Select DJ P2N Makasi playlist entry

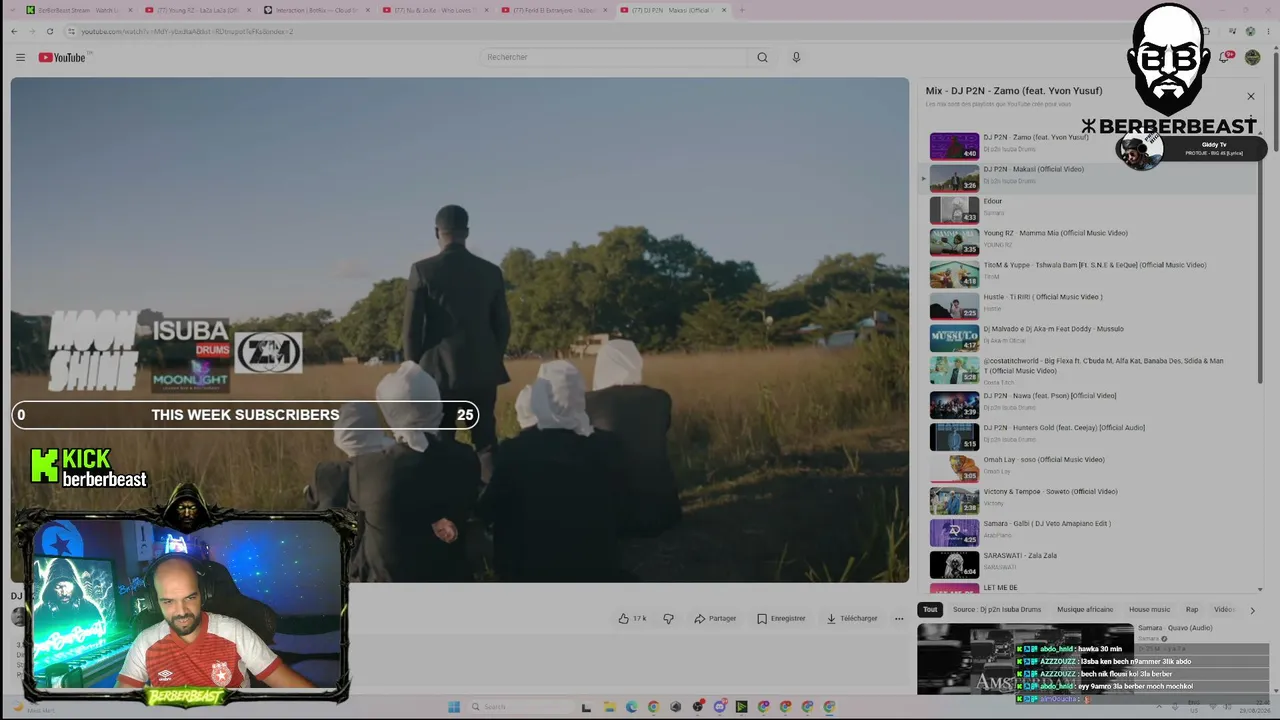(x=1086, y=178)
